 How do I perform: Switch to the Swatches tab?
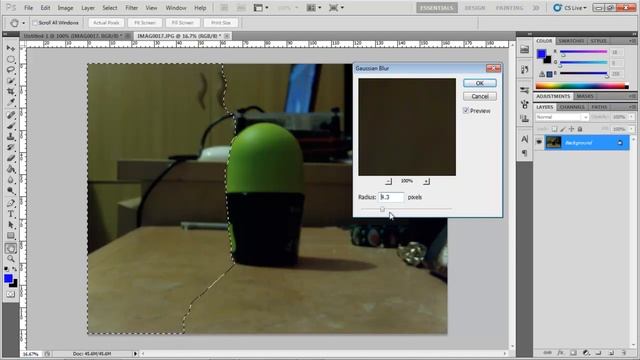tap(571, 41)
